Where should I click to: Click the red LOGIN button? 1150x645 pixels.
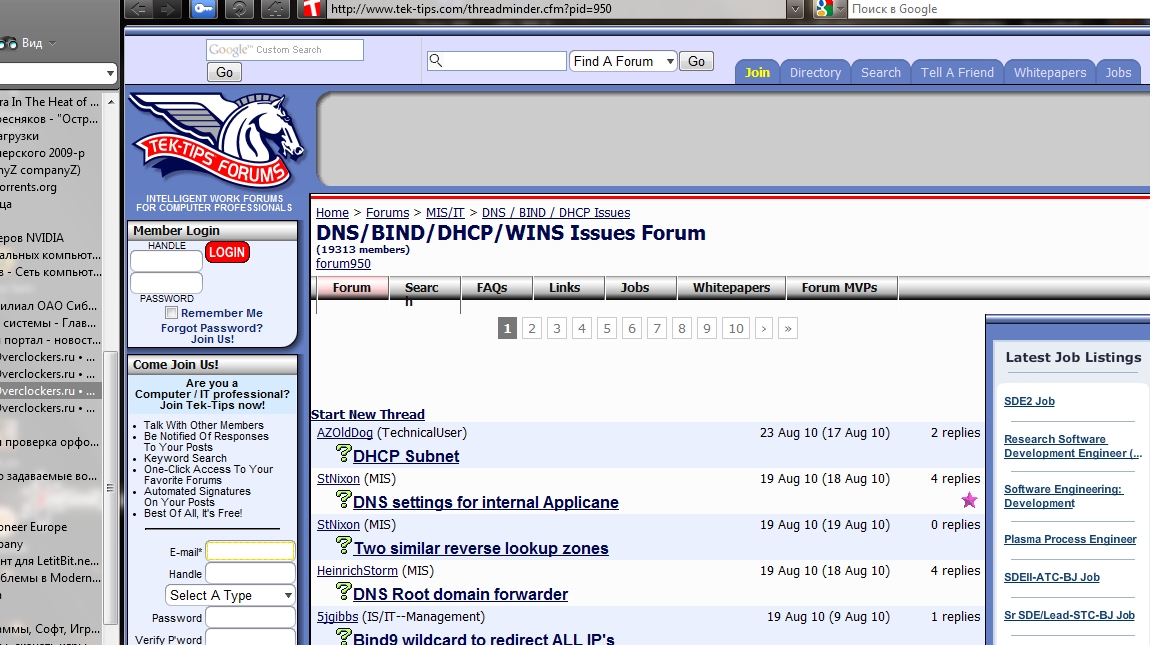coord(227,252)
